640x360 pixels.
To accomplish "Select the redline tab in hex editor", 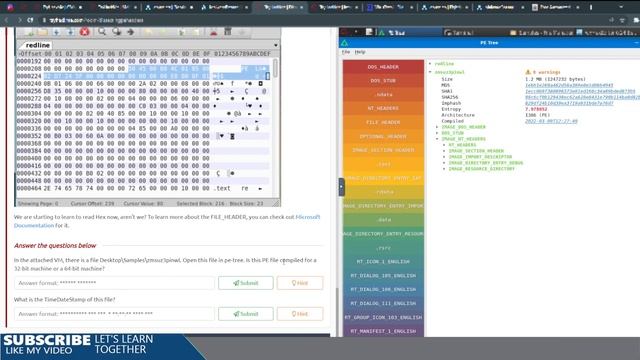I will tap(37, 45).
